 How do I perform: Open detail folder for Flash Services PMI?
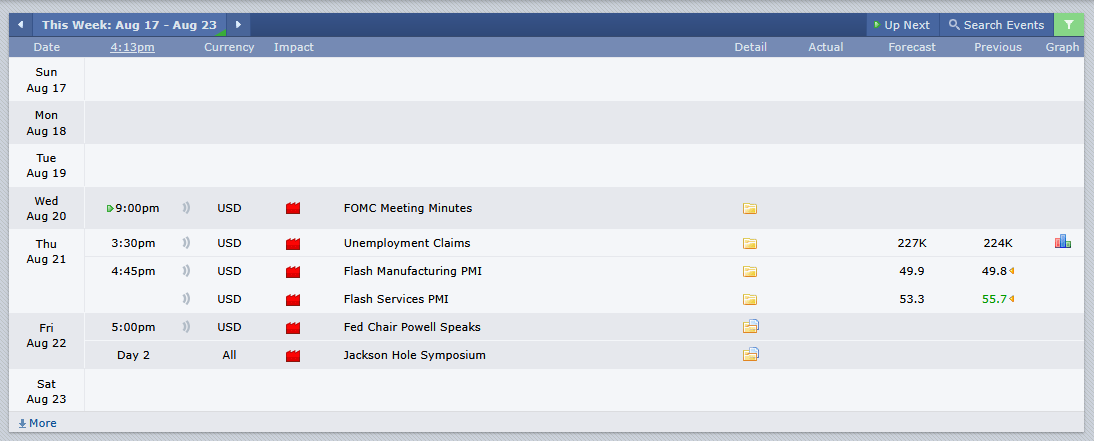pyautogui.click(x=749, y=299)
